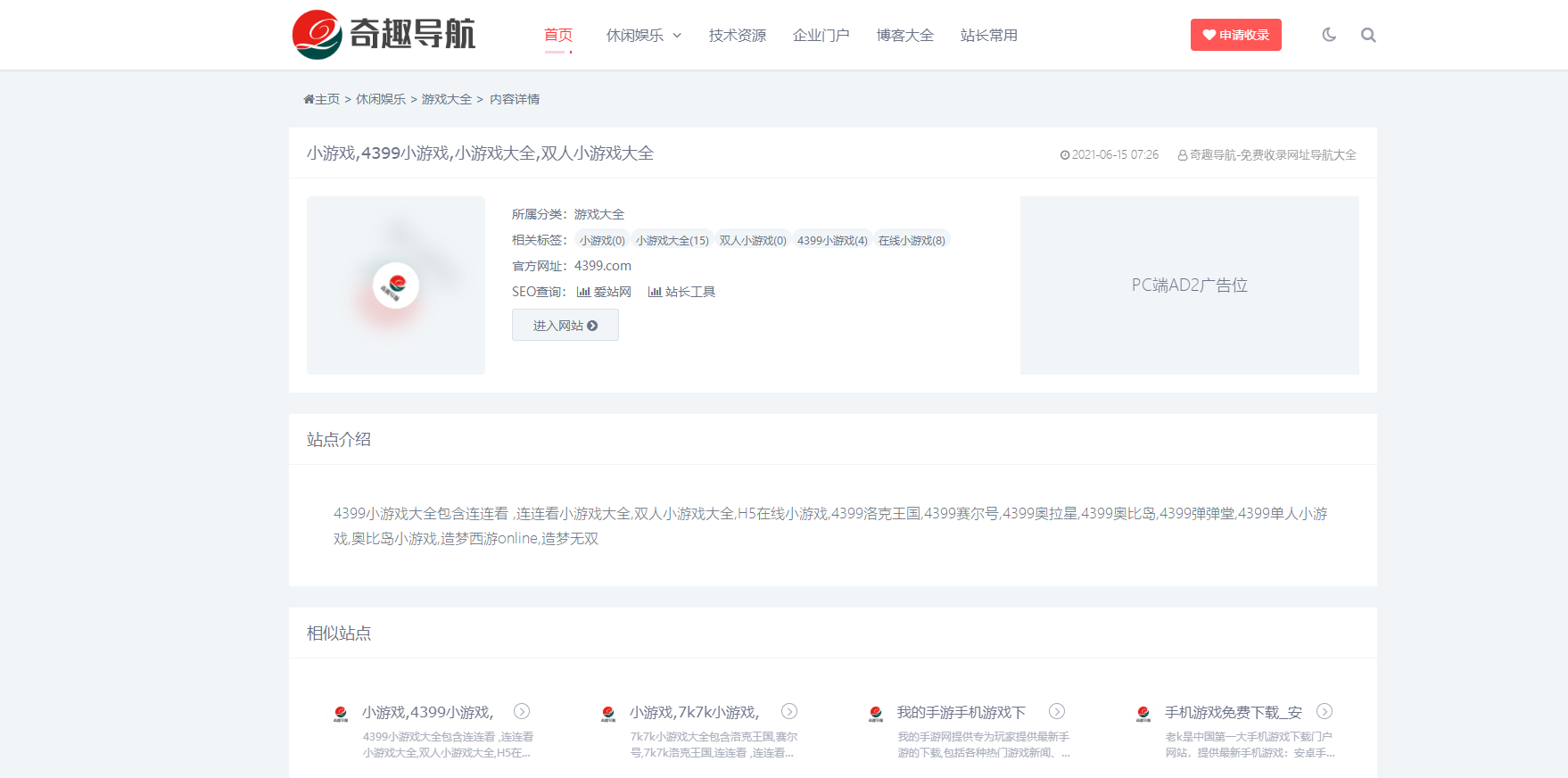Viewport: 1568px width, 778px height.
Task: Select the 小游戏(0) tag
Action: (602, 240)
